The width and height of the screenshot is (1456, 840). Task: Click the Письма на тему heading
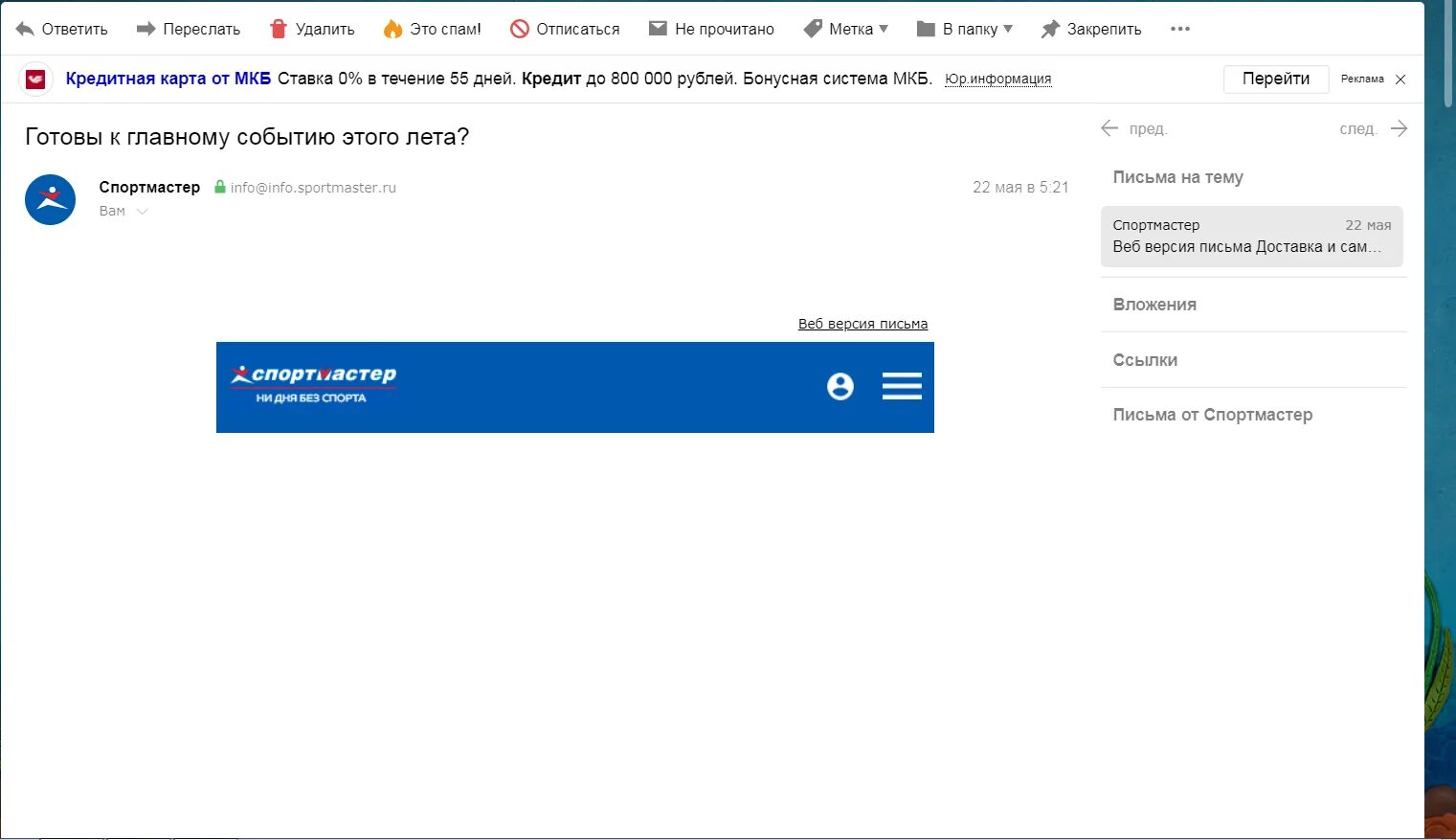coord(1177,177)
